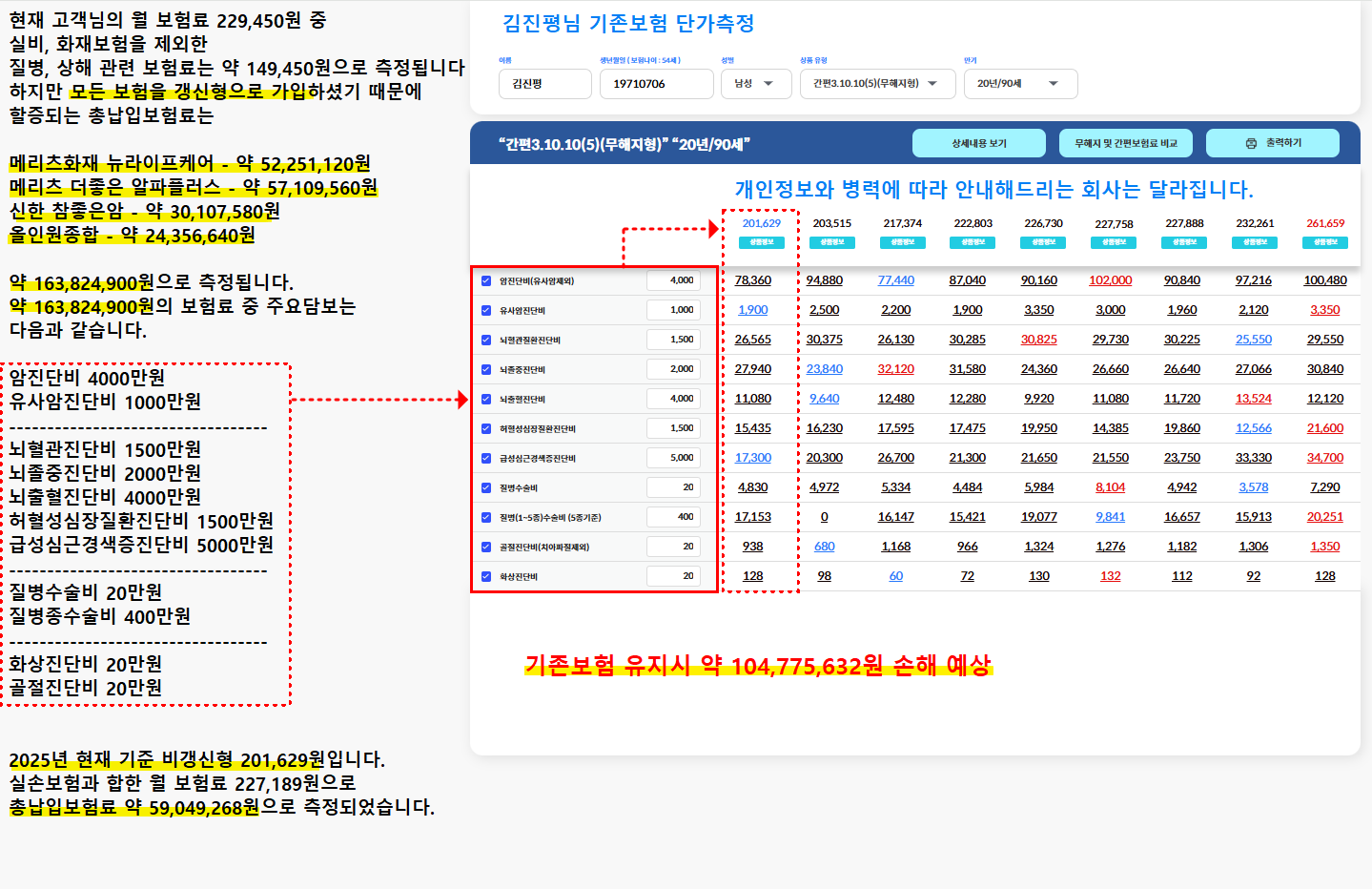Uncheck the 뇌출혈진단비 checkbox
The height and width of the screenshot is (889, 1372).
(486, 399)
